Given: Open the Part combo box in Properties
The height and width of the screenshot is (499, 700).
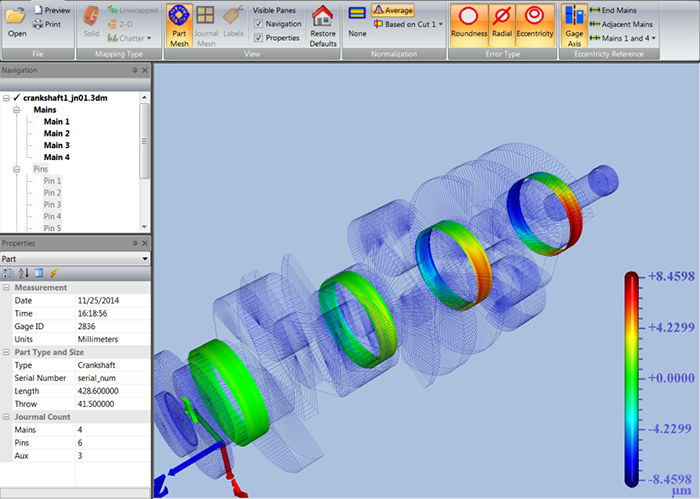Looking at the screenshot, I should coord(75,259).
